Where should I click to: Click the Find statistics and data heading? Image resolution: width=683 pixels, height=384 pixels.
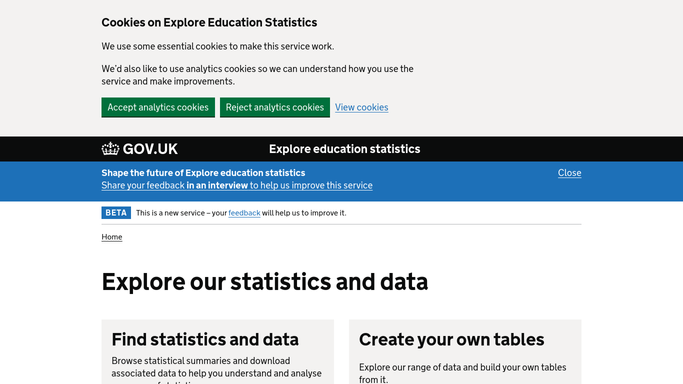[205, 340]
